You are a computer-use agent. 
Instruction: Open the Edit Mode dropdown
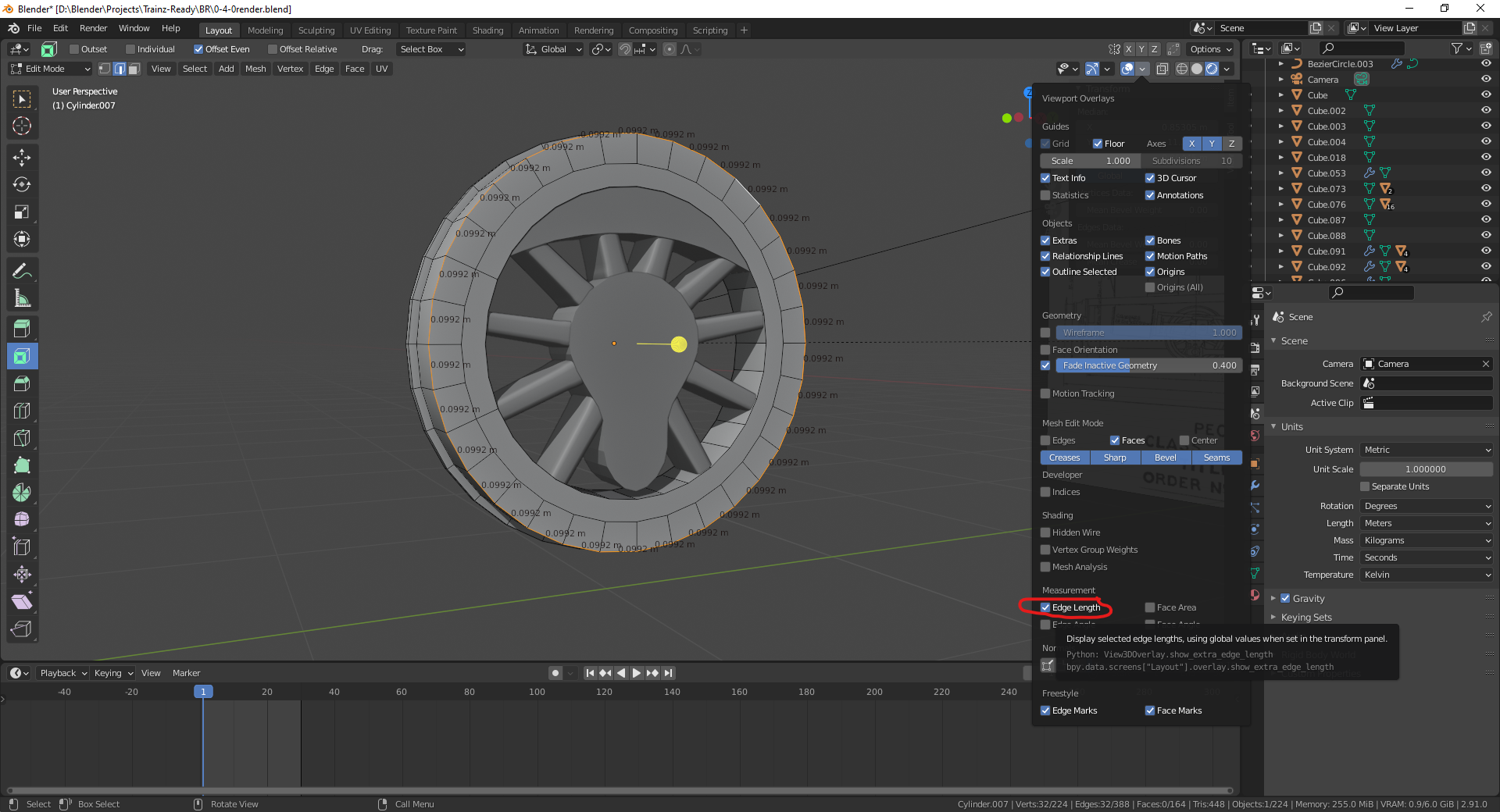50,69
